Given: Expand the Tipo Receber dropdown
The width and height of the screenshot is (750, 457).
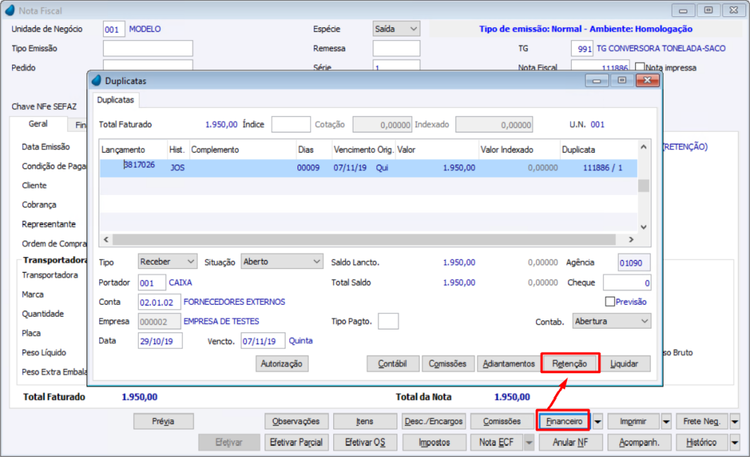Looking at the screenshot, I should (190, 262).
